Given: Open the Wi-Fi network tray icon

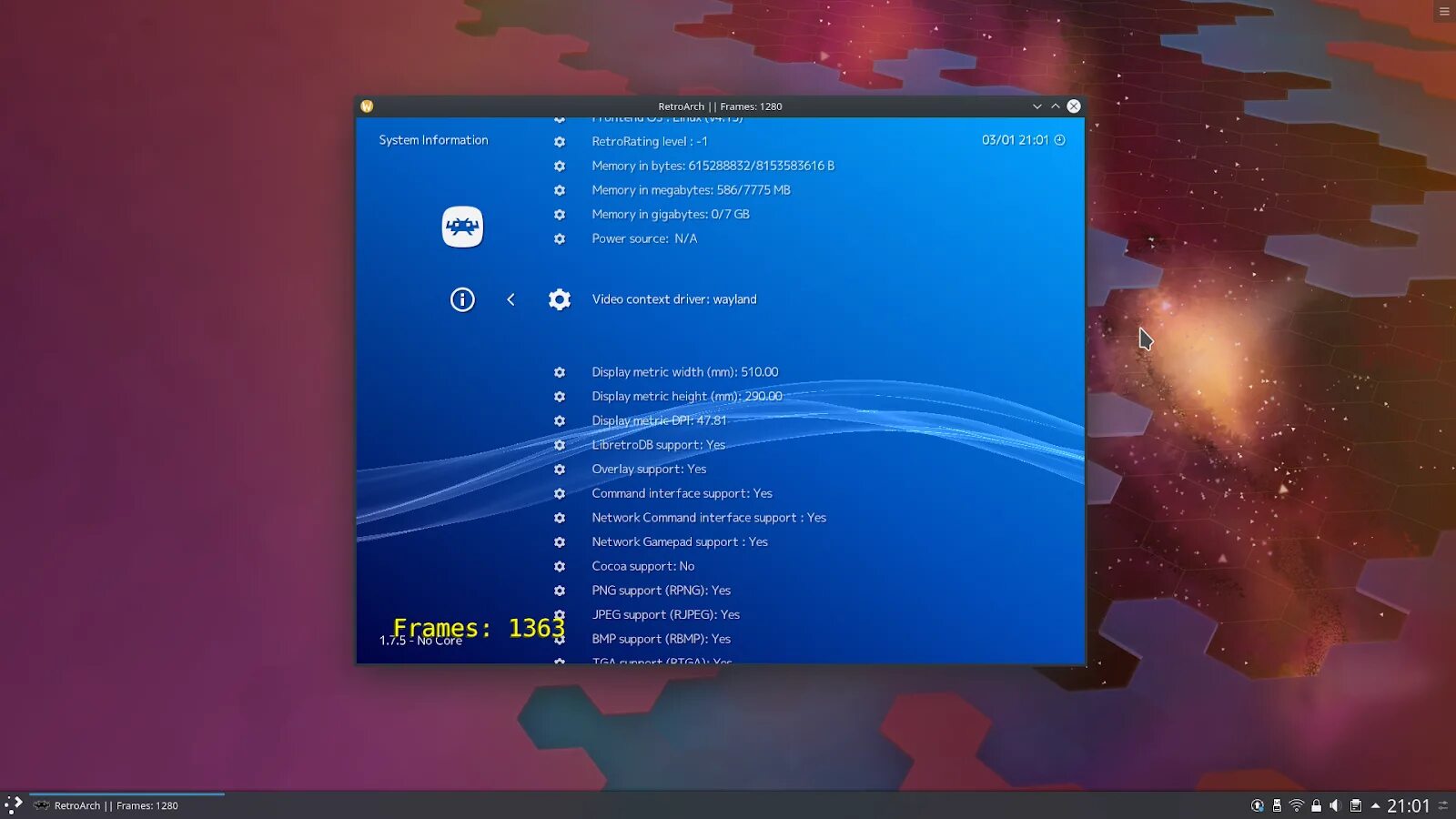Looking at the screenshot, I should tap(1297, 805).
